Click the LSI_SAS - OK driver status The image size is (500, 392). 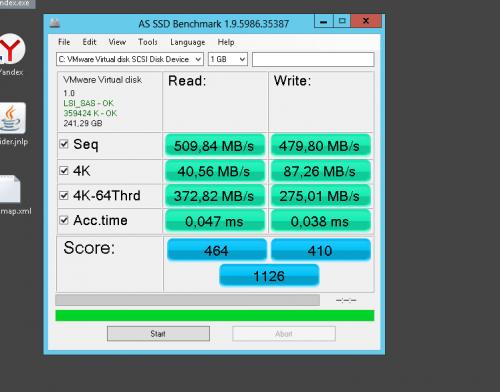89,103
